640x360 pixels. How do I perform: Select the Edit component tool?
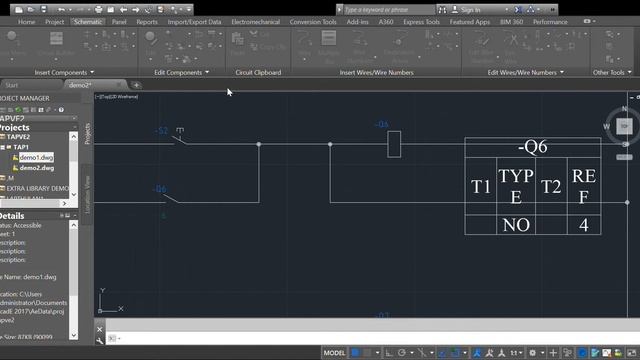(x=150, y=43)
